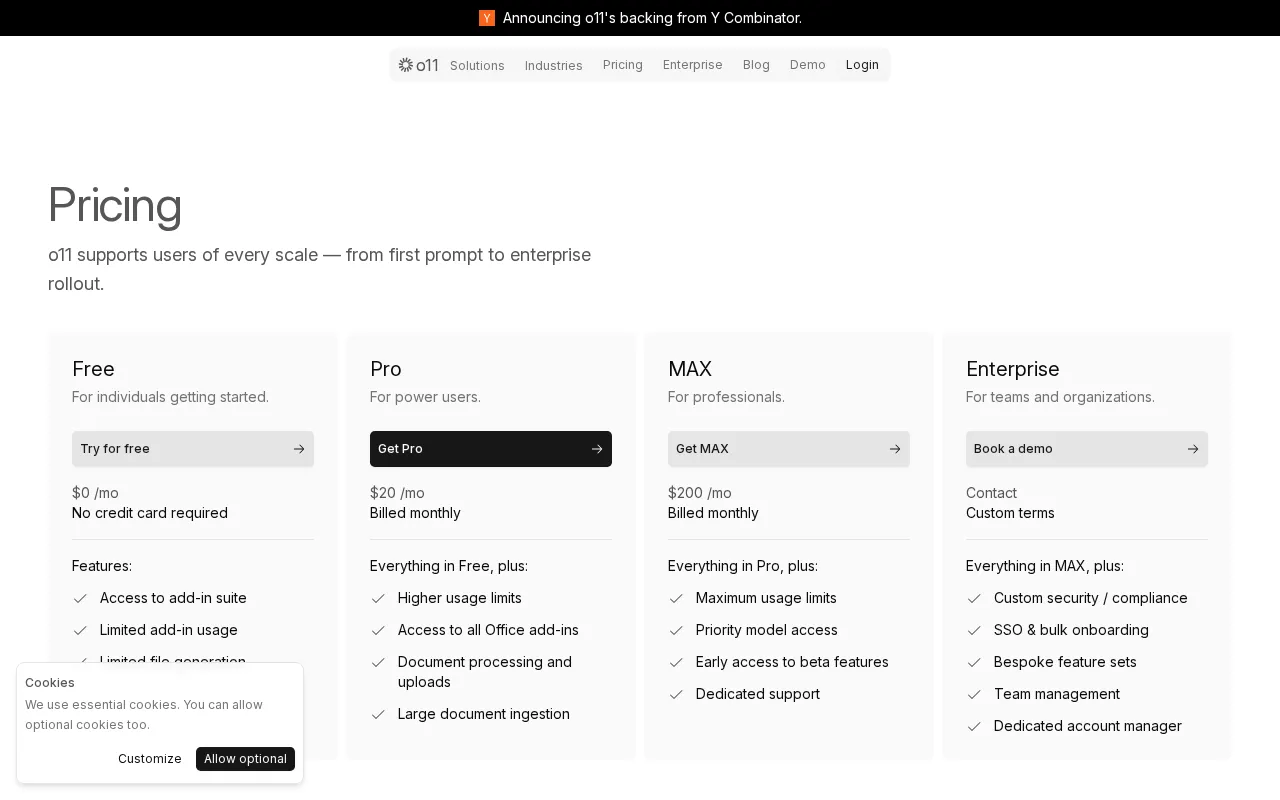Click the MAX plan title
Viewport: 1280px width, 800px height.
[x=690, y=369]
